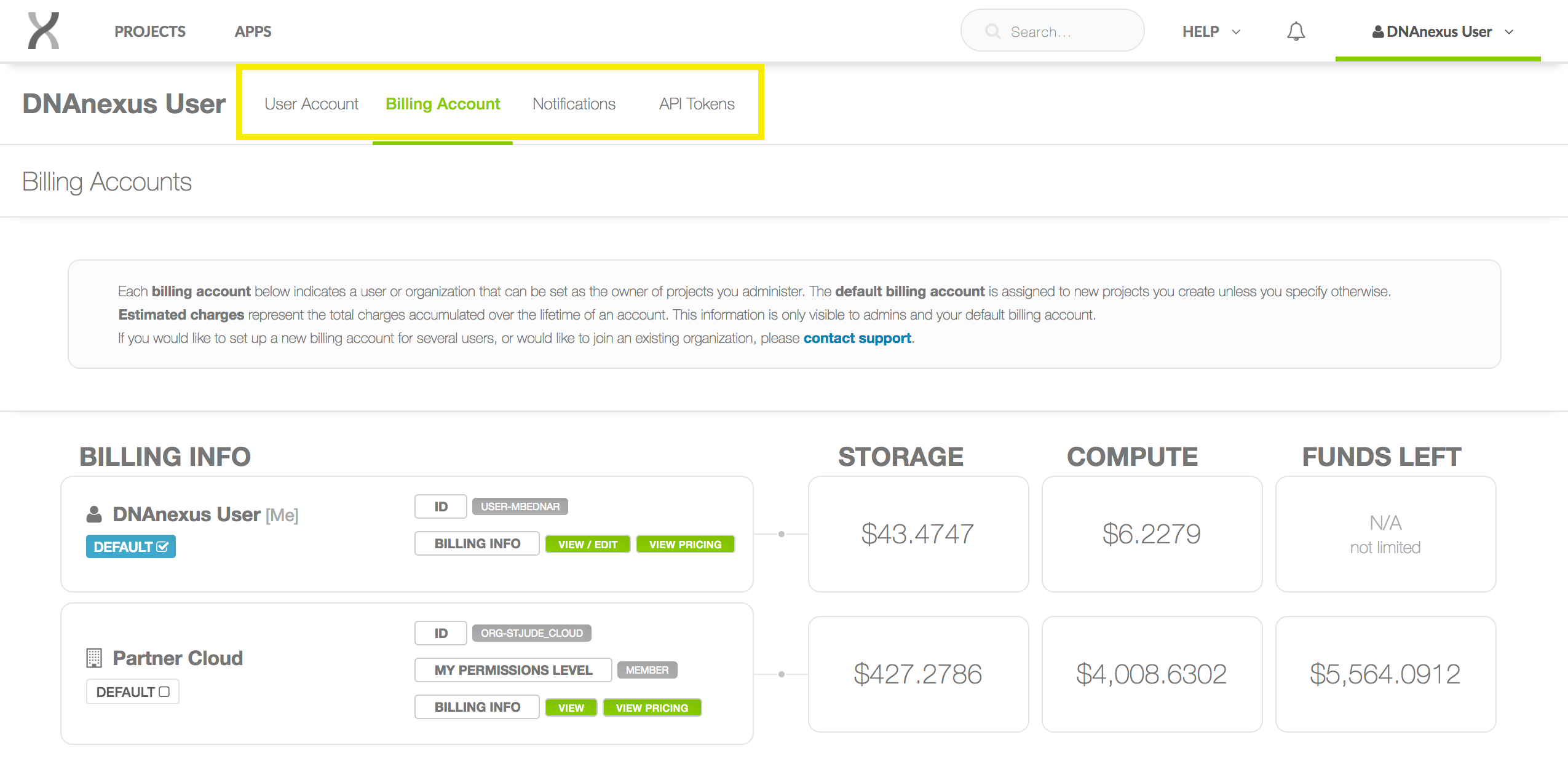Click the Billing Accounts heading

pos(107,182)
